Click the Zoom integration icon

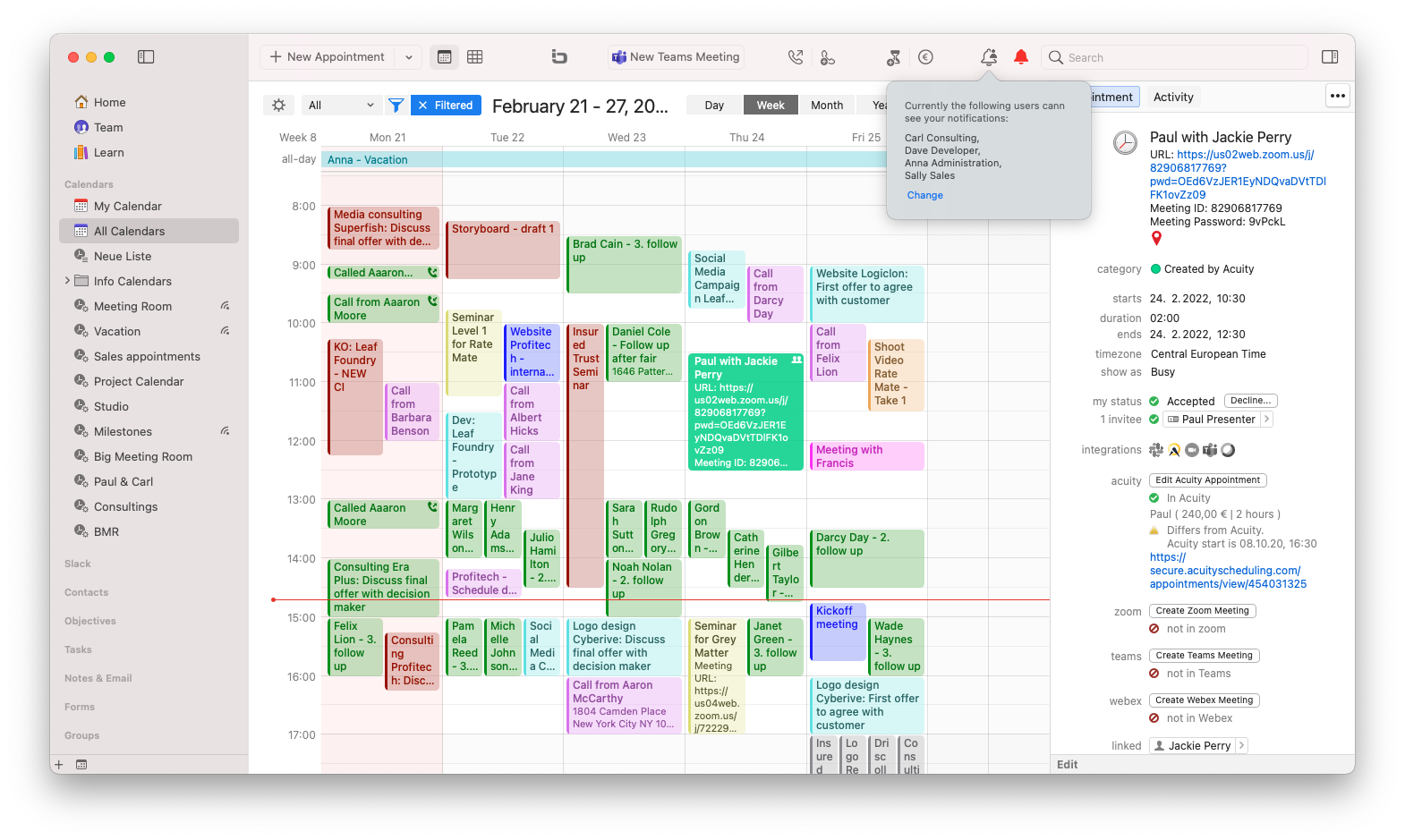pyautogui.click(x=1192, y=450)
